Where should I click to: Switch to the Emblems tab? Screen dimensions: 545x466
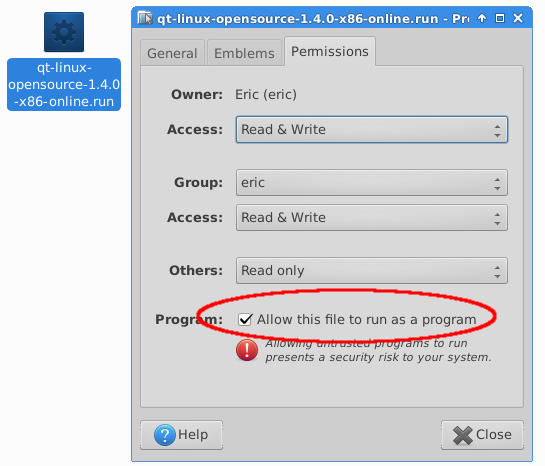tap(244, 53)
